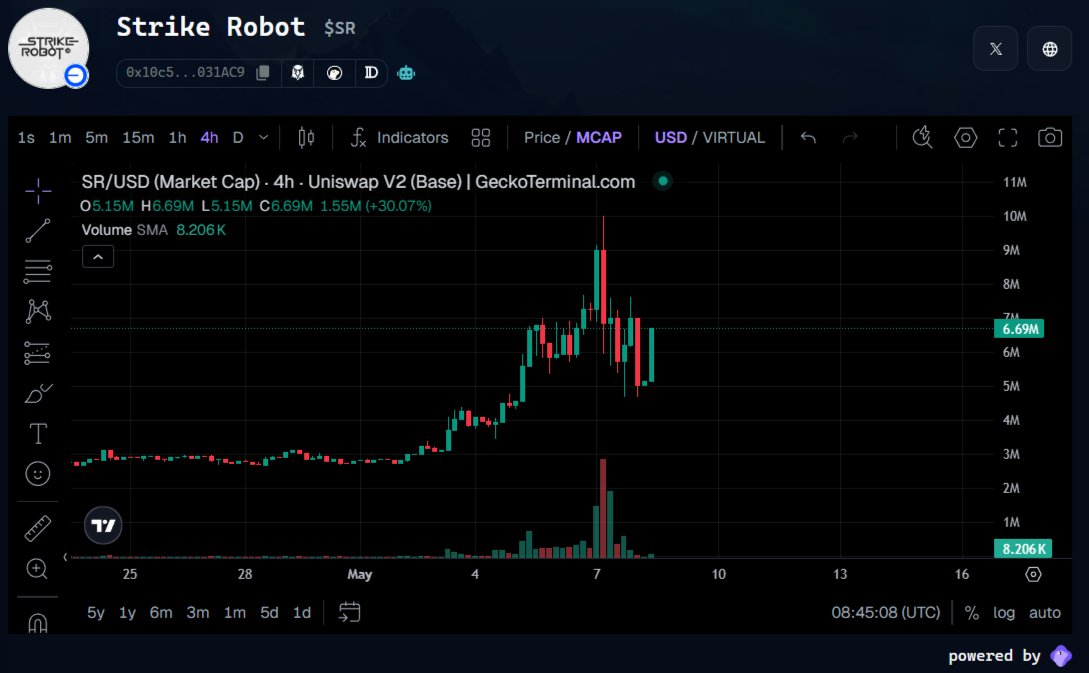Click the TradingView logo badge
Screen dimensions: 1089x673
[x=103, y=525]
